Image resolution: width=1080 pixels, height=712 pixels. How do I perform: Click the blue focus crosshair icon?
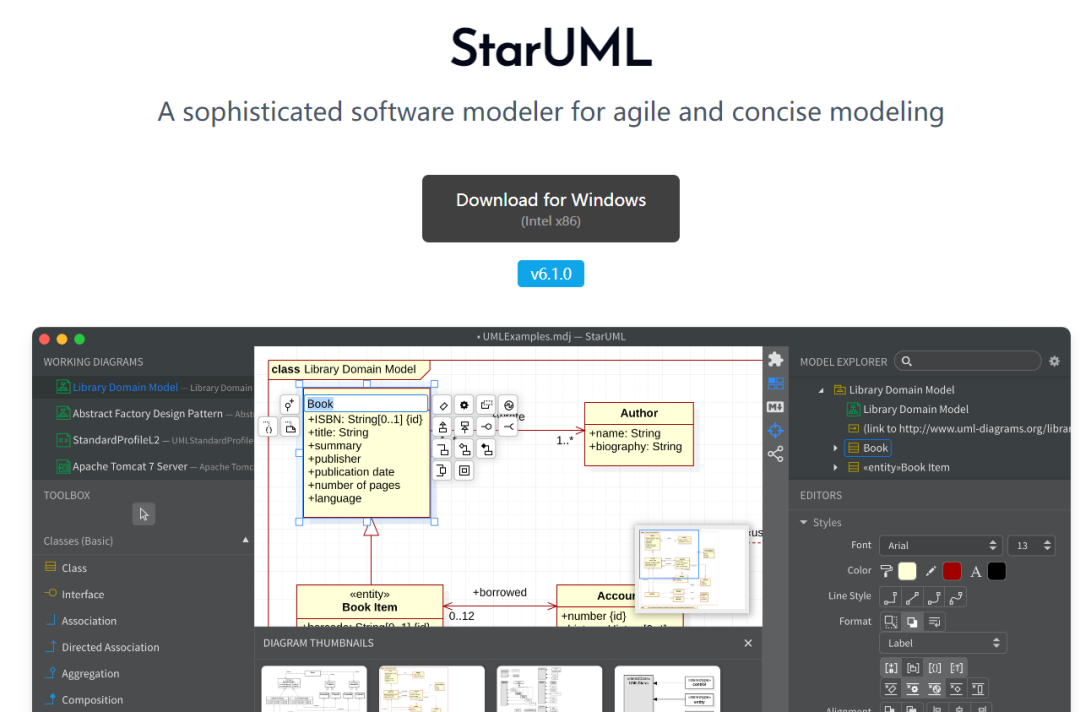coord(775,430)
